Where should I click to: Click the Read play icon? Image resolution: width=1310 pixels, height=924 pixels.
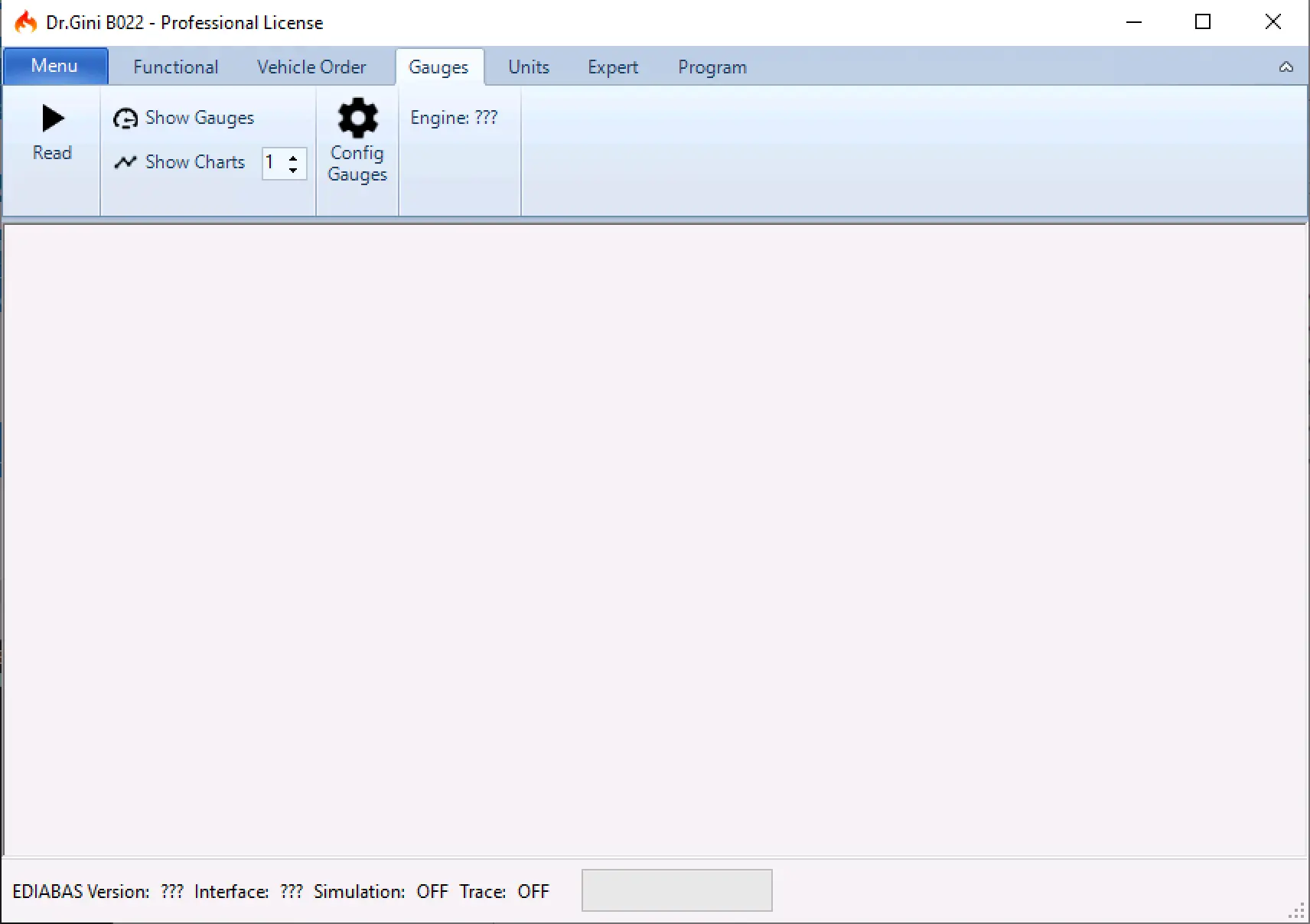pos(52,119)
